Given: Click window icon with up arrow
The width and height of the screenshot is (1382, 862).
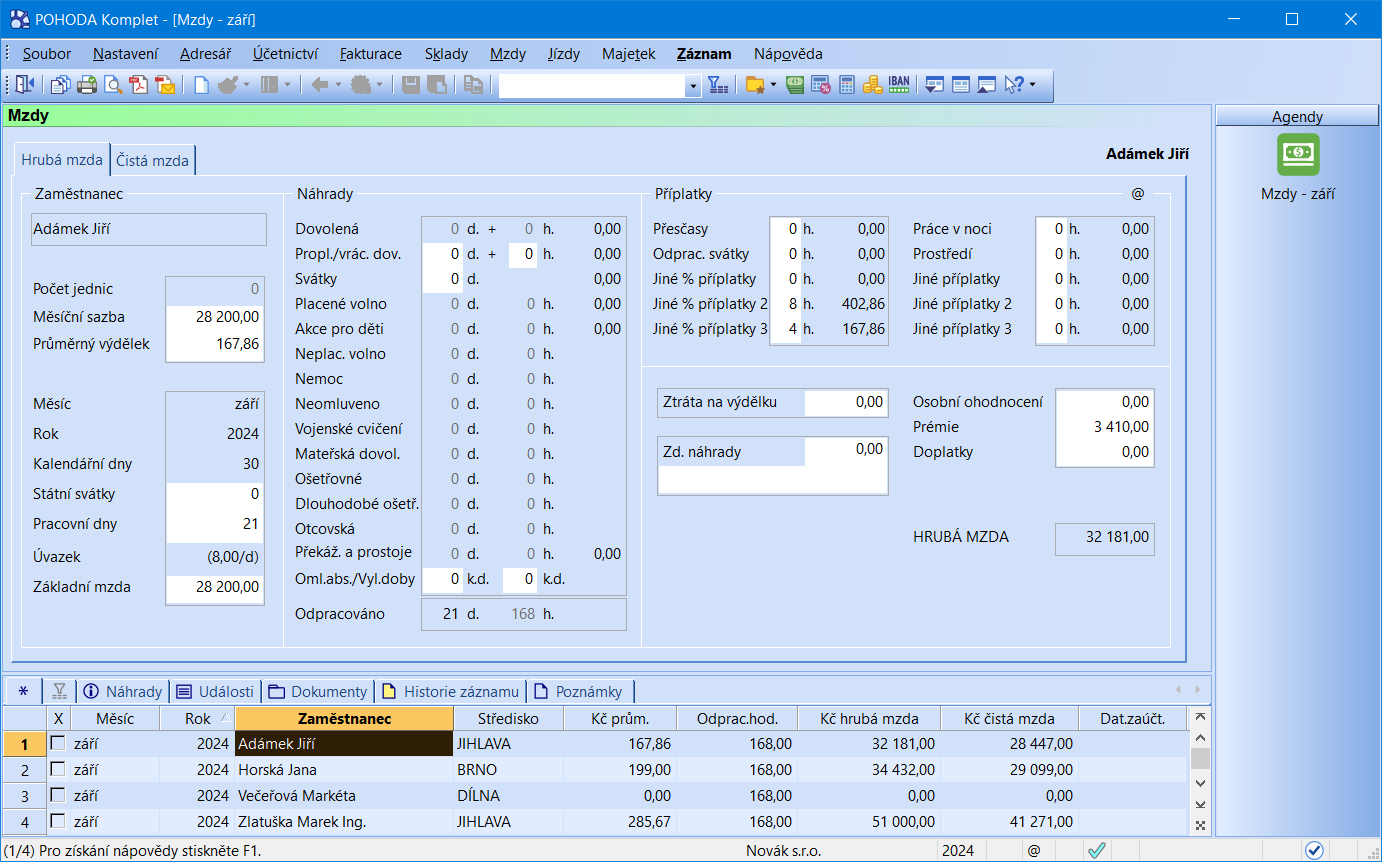Looking at the screenshot, I should point(987,86).
